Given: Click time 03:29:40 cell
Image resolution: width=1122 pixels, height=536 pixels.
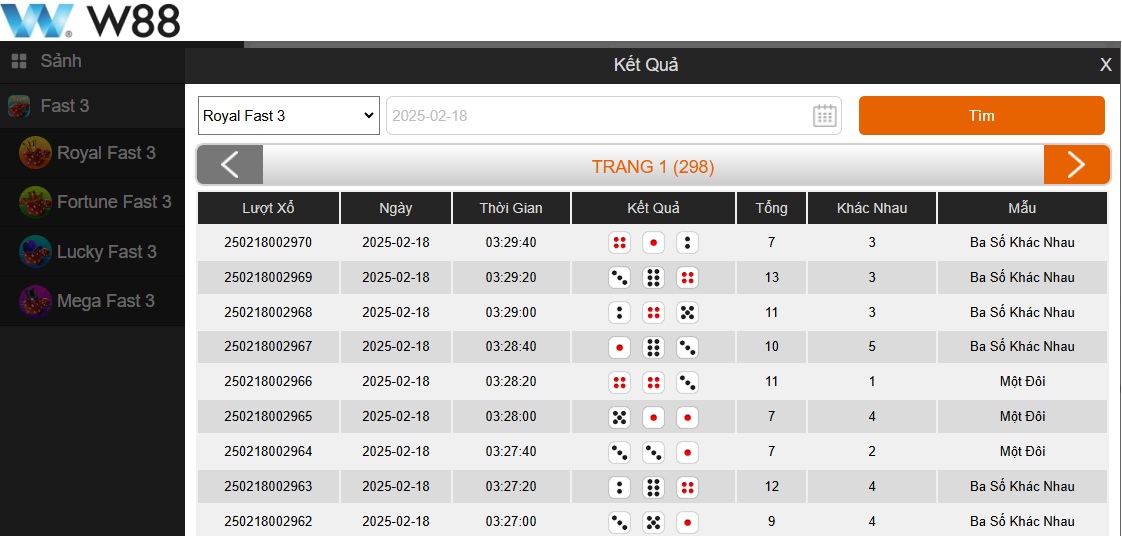Looking at the screenshot, I should [x=511, y=243].
